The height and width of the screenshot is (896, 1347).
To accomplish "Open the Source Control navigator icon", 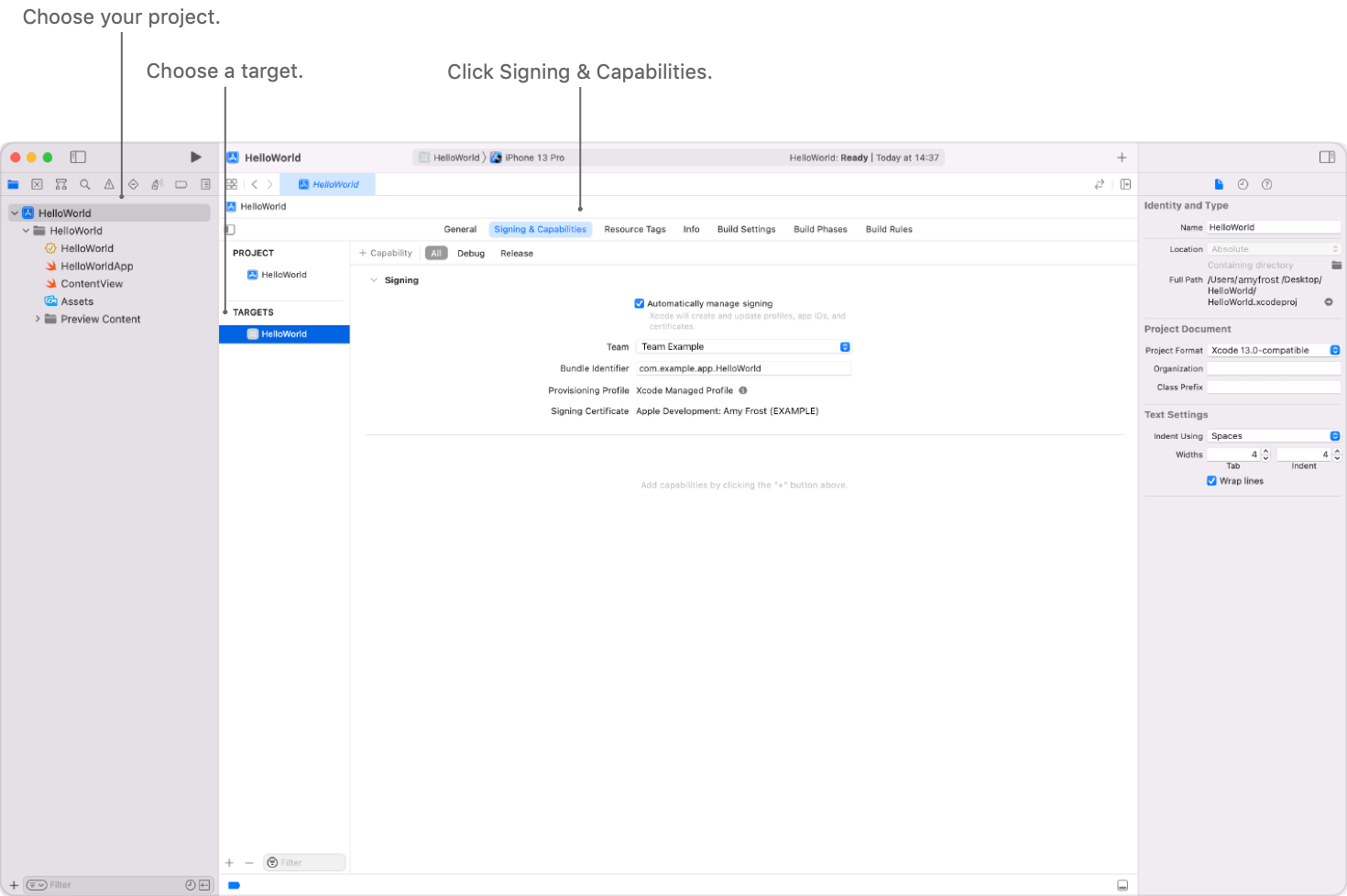I will click(x=37, y=184).
